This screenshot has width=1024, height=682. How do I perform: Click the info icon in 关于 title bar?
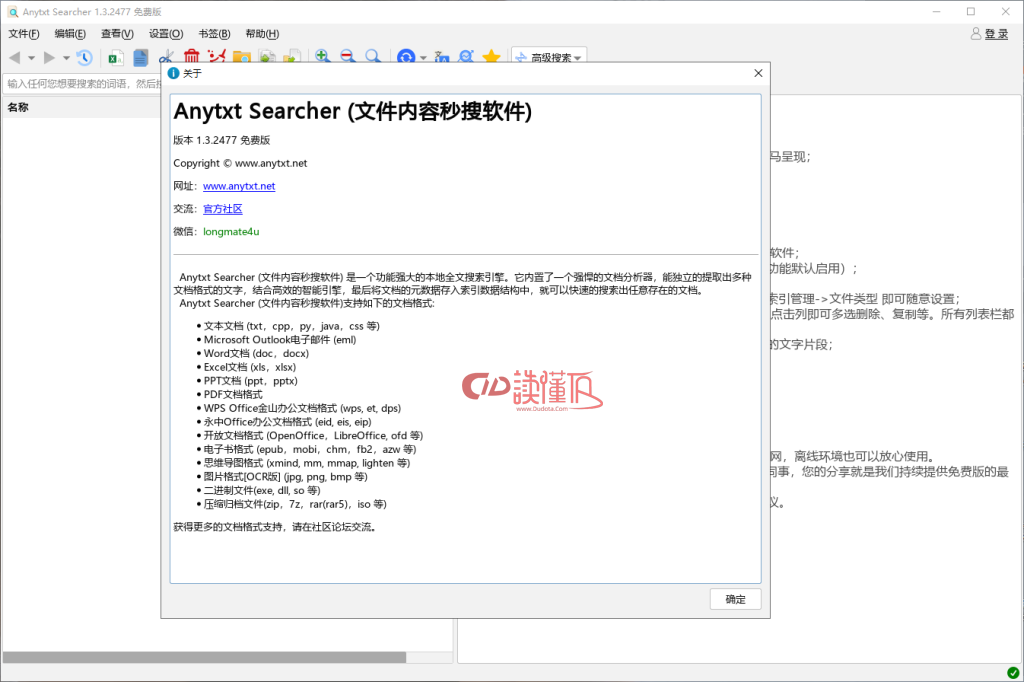click(173, 73)
